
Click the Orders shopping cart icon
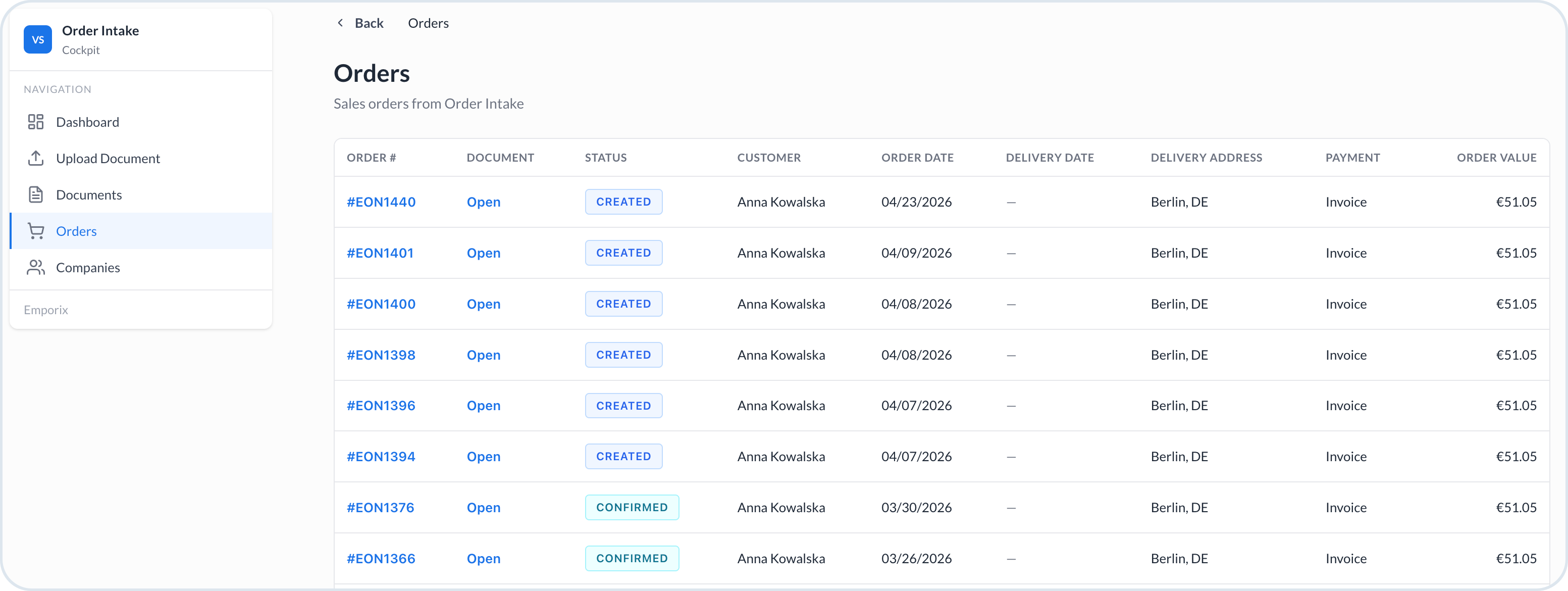(36, 231)
